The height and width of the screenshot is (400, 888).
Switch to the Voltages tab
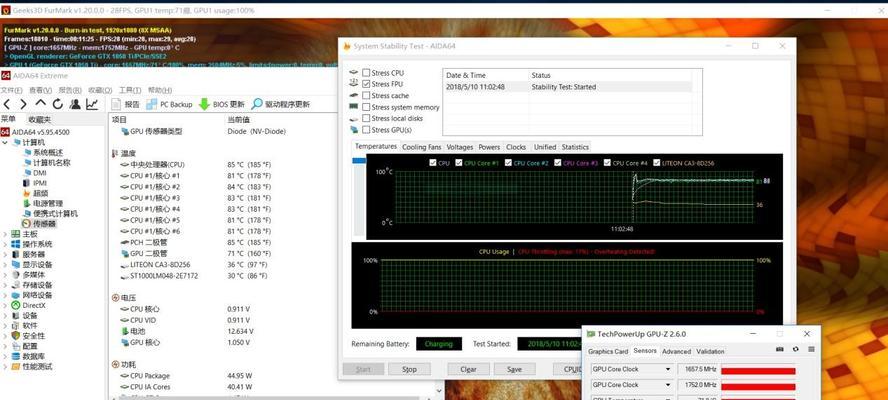click(460, 147)
